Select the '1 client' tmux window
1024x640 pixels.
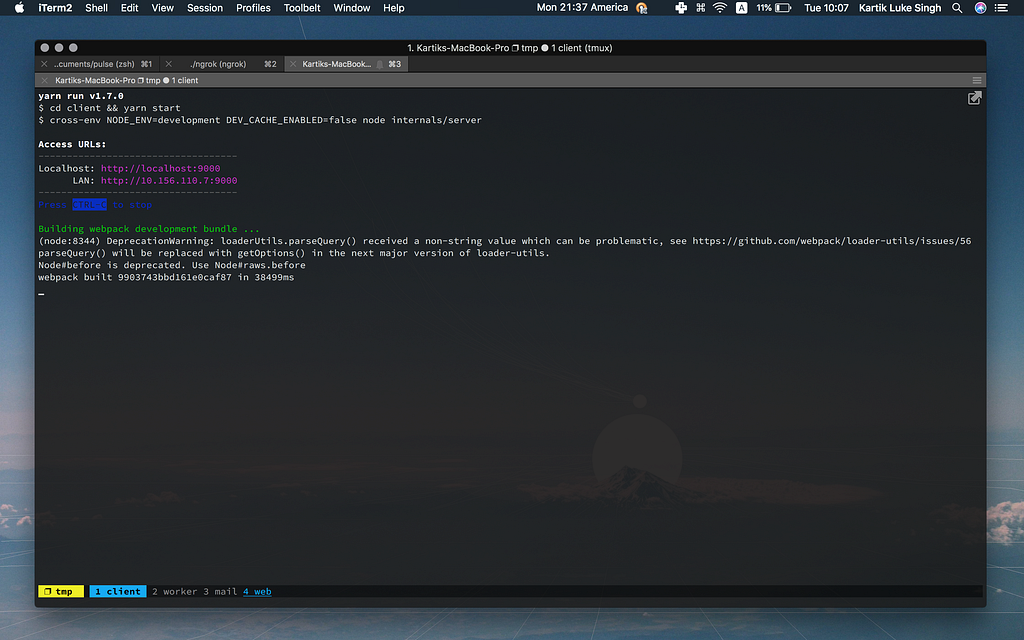click(x=118, y=592)
